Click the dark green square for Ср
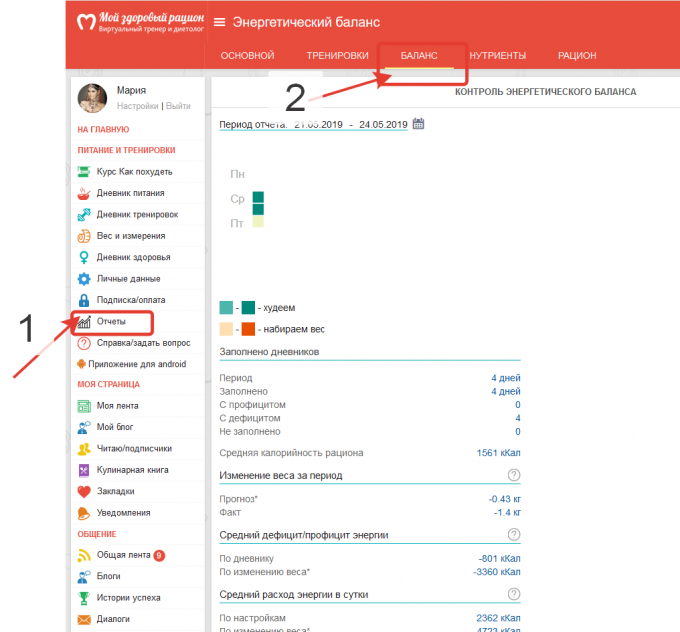Image resolution: width=680 pixels, height=632 pixels. pos(258,198)
